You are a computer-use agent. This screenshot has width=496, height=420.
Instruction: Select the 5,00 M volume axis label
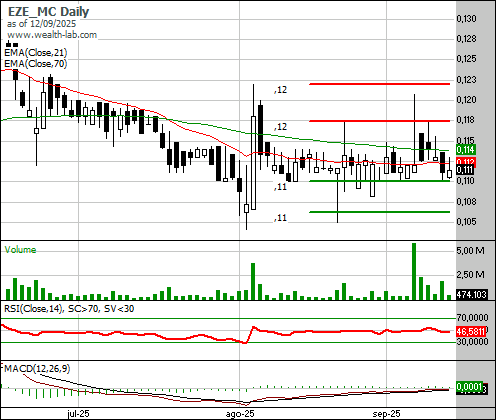[470, 250]
